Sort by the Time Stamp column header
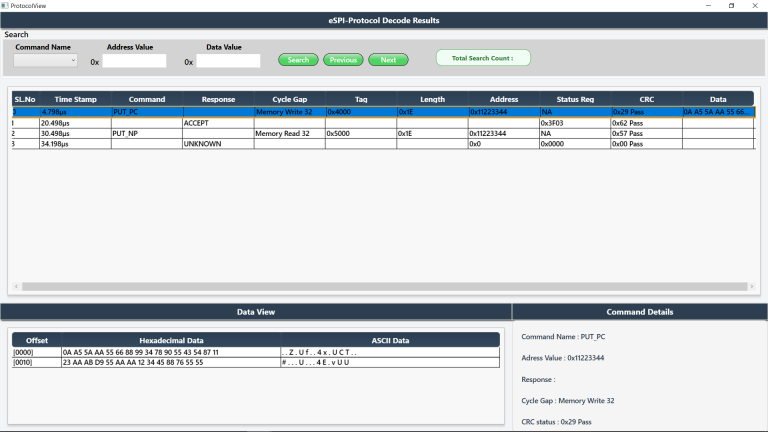Screen dimensions: 768x432 pyautogui.click(x=75, y=99)
